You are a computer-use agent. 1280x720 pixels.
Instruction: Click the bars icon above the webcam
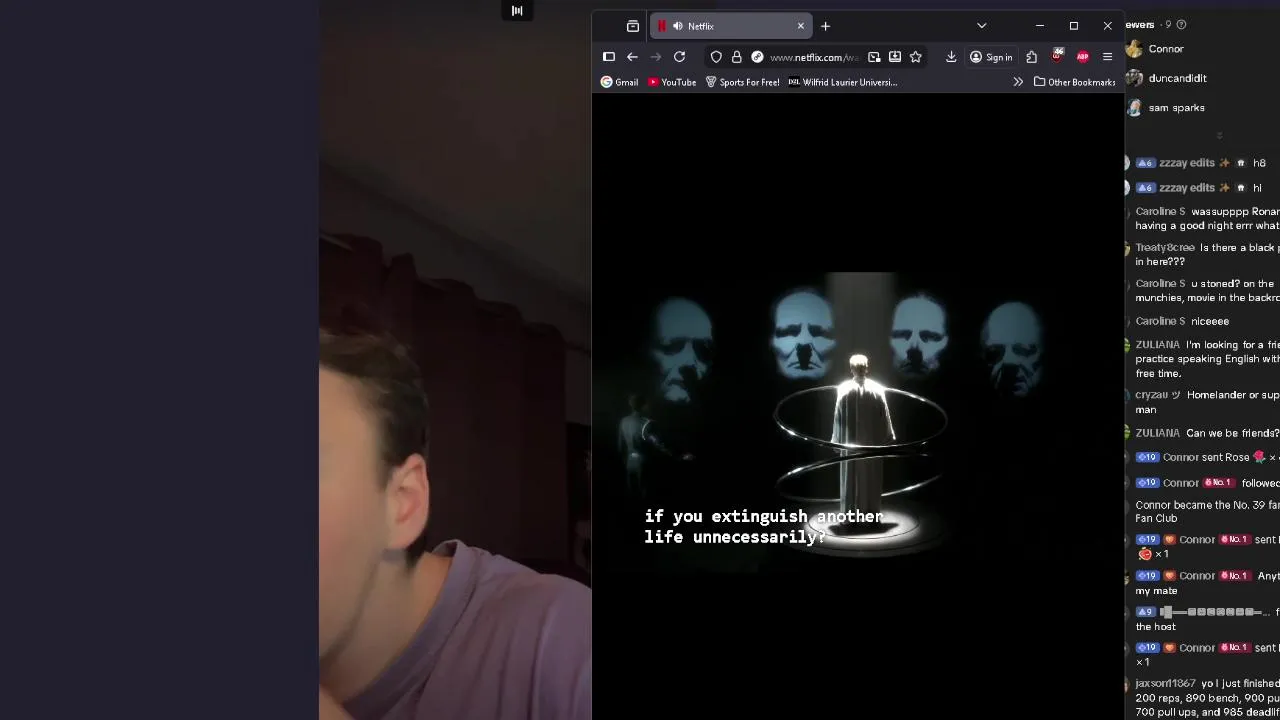pyautogui.click(x=517, y=11)
